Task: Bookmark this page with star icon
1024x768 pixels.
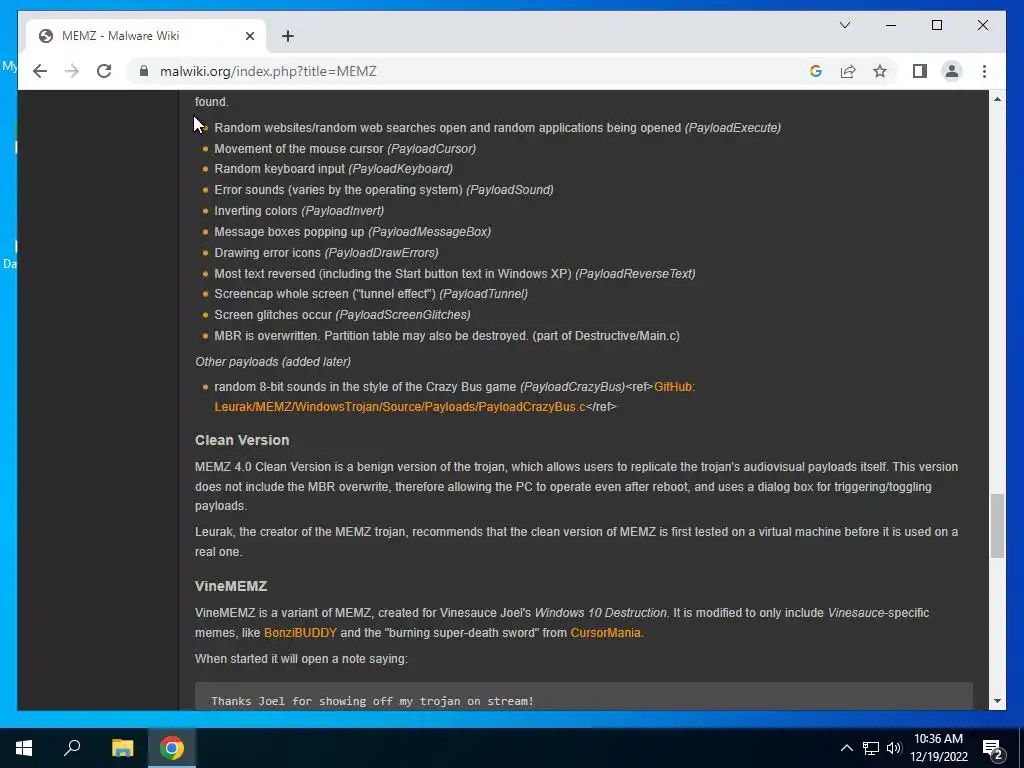Action: [x=880, y=71]
